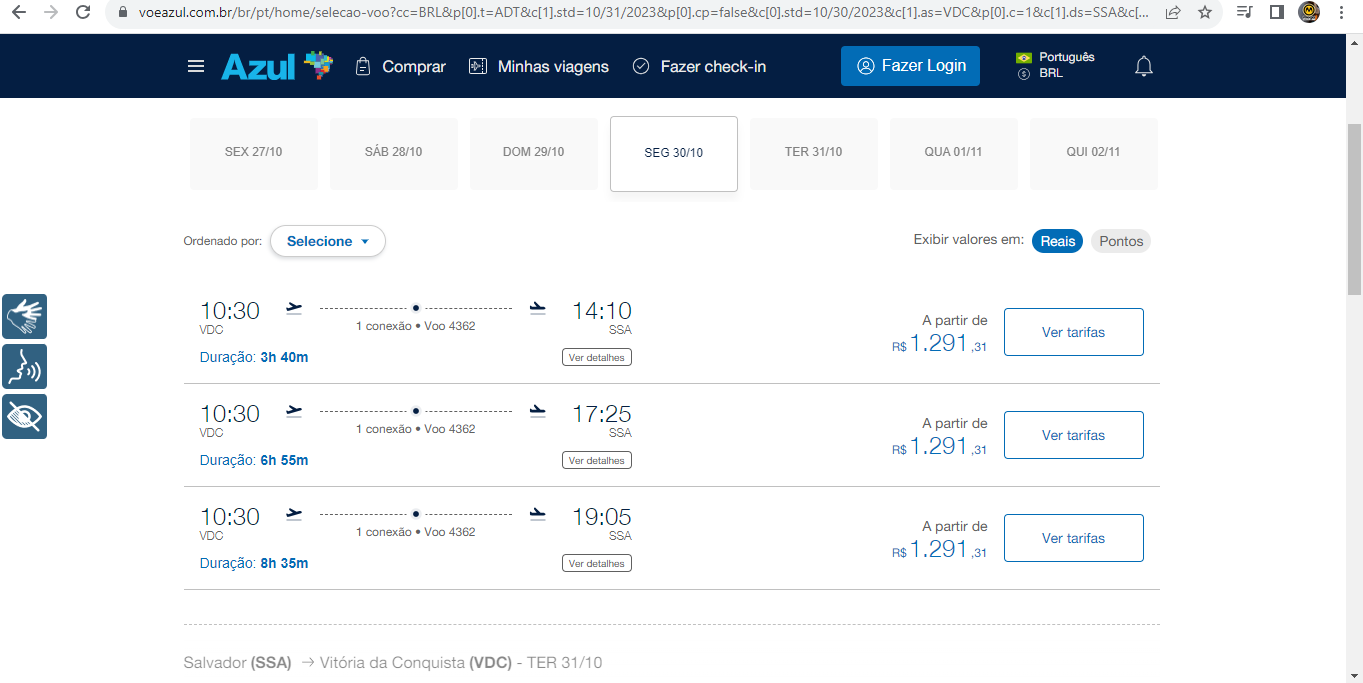1363x683 pixels.
Task: Click the 17:25 arrival time
Action: [x=602, y=414]
